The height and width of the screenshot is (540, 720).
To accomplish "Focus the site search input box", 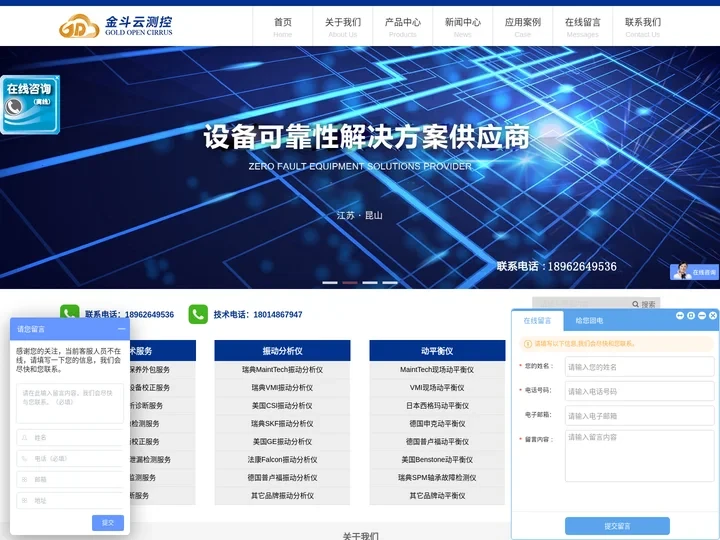I will click(x=581, y=303).
